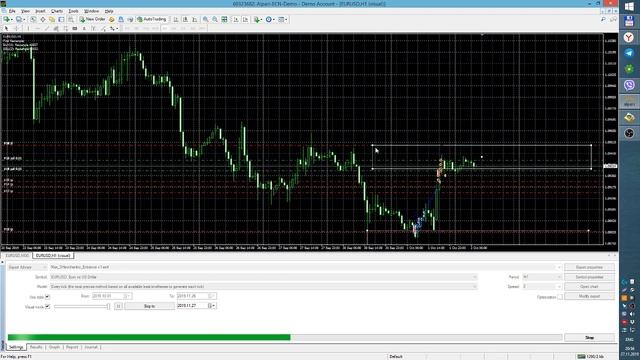Screen dimensions: 640x360
Task: Open Viber from the taskbar
Action: coord(629,85)
